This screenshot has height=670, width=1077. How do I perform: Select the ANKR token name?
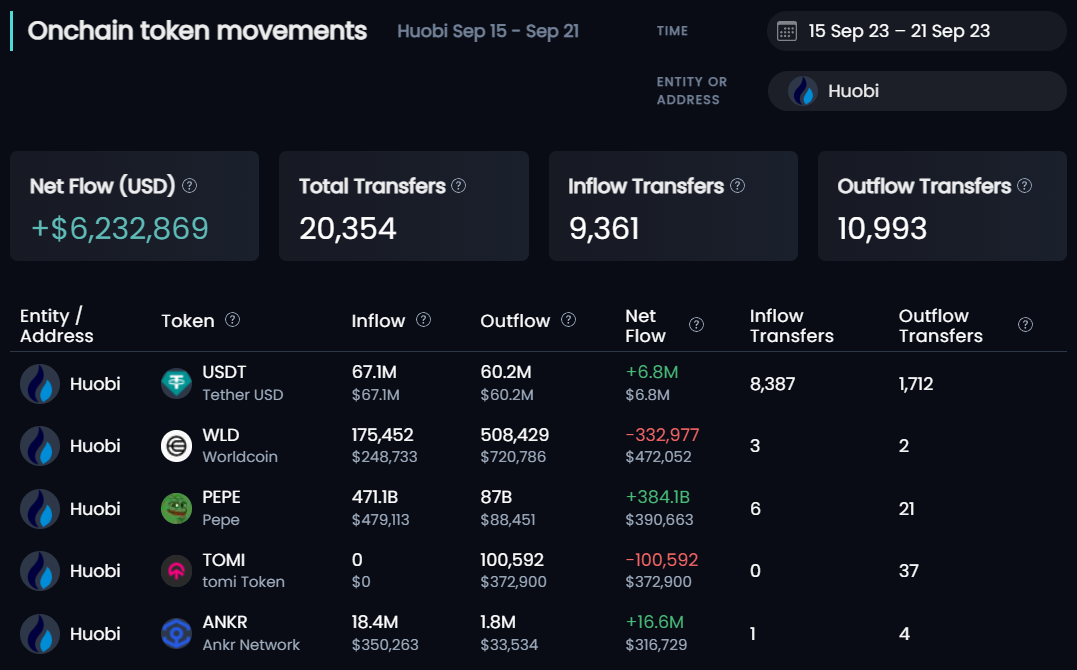click(225, 623)
